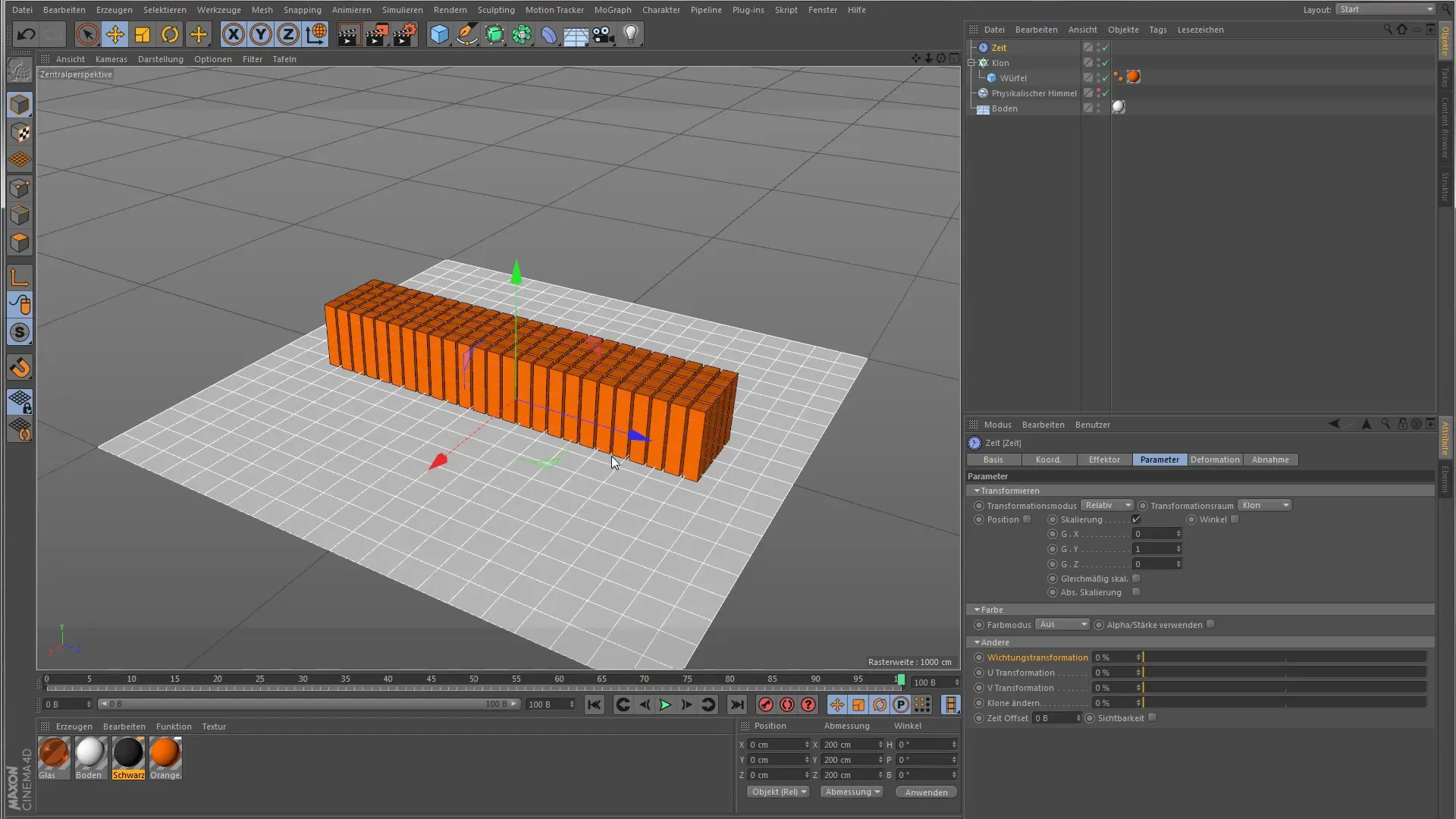This screenshot has width=1456, height=819.
Task: Select the Live Selection tool
Action: 87,34
